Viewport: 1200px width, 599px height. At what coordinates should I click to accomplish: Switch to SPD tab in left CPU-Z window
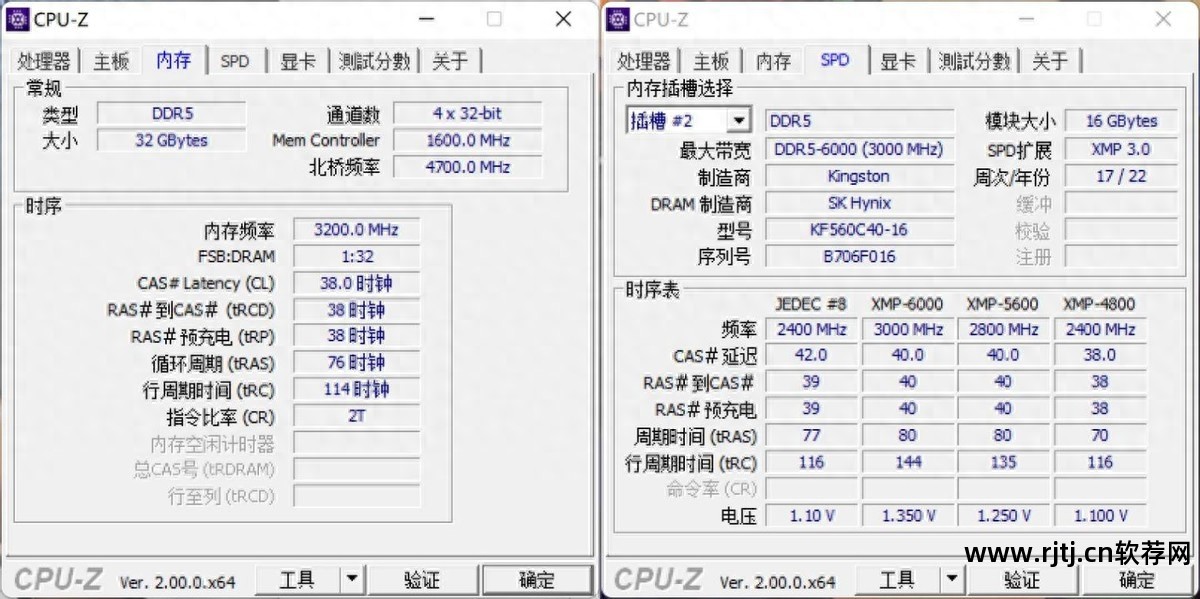(235, 61)
